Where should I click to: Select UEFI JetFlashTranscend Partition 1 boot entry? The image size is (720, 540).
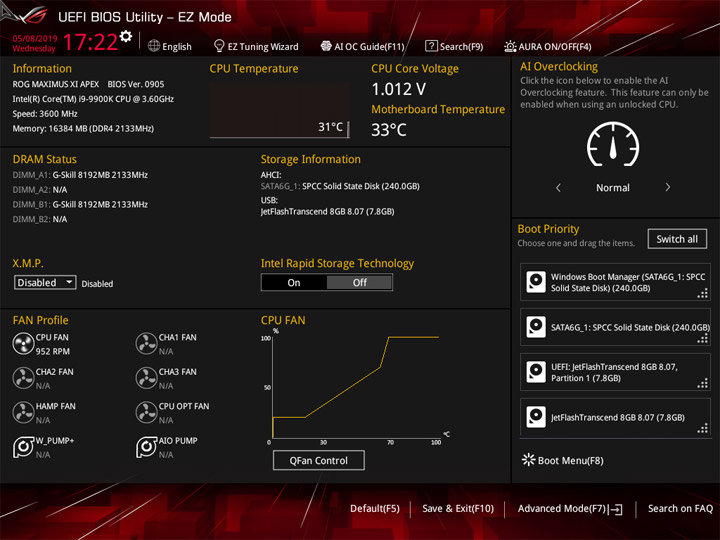coord(615,372)
